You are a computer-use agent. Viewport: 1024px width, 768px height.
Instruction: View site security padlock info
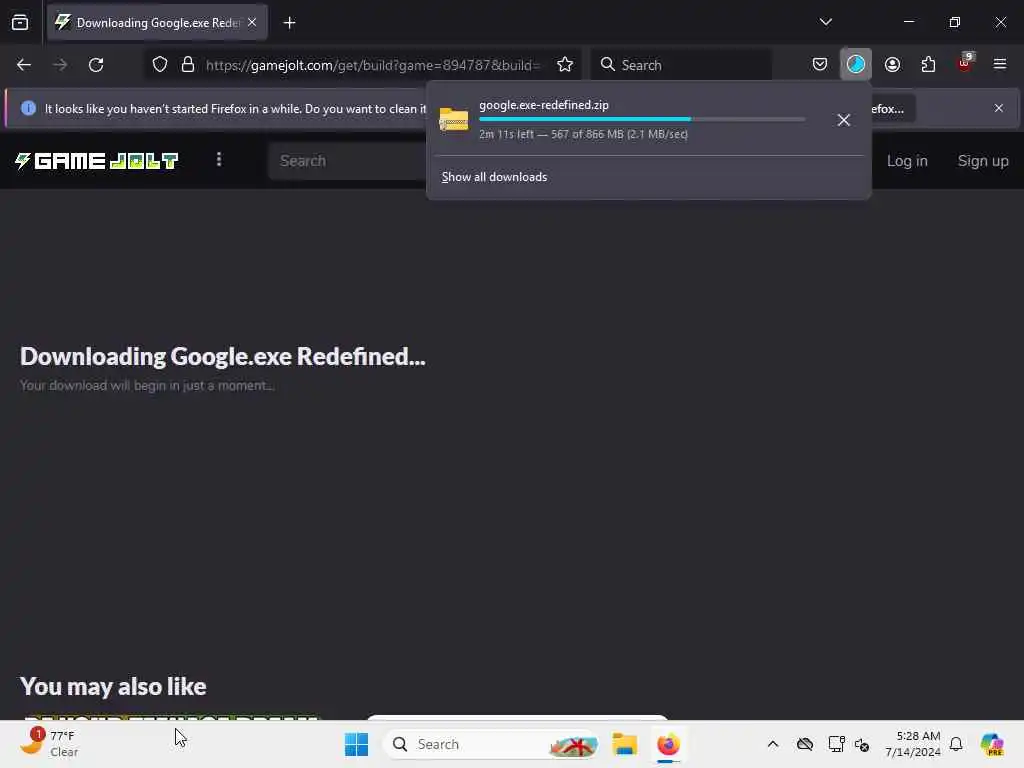tap(188, 65)
